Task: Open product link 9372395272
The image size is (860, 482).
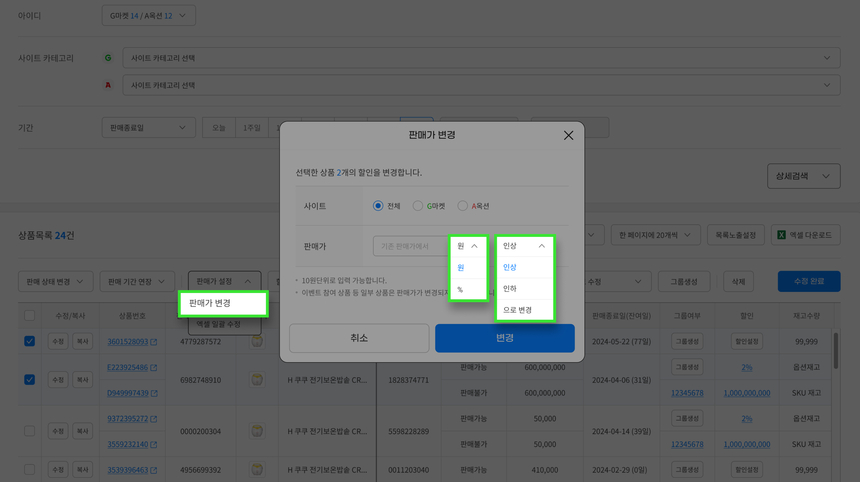Action: pos(128,418)
